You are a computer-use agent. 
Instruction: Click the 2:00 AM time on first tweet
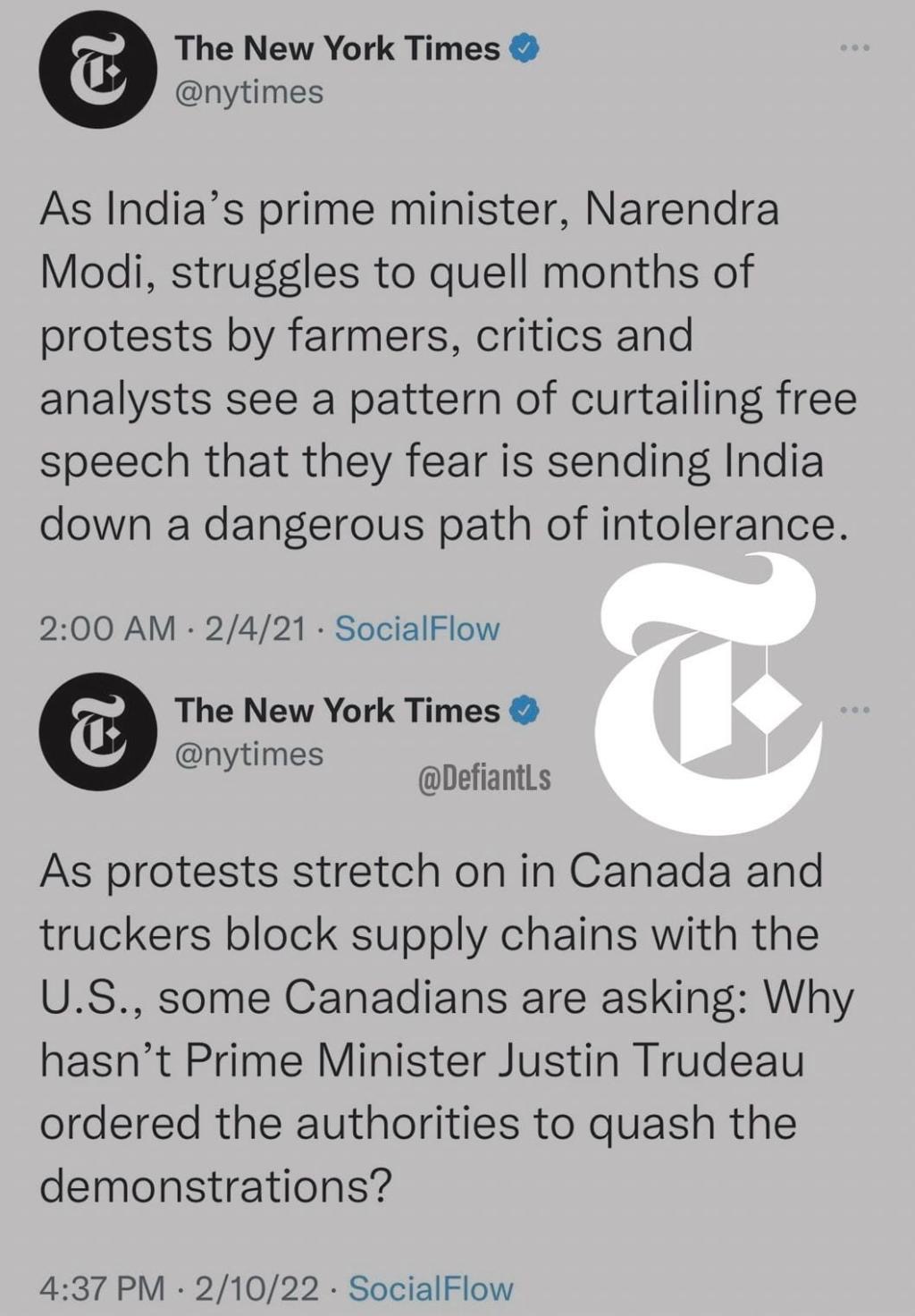point(107,629)
